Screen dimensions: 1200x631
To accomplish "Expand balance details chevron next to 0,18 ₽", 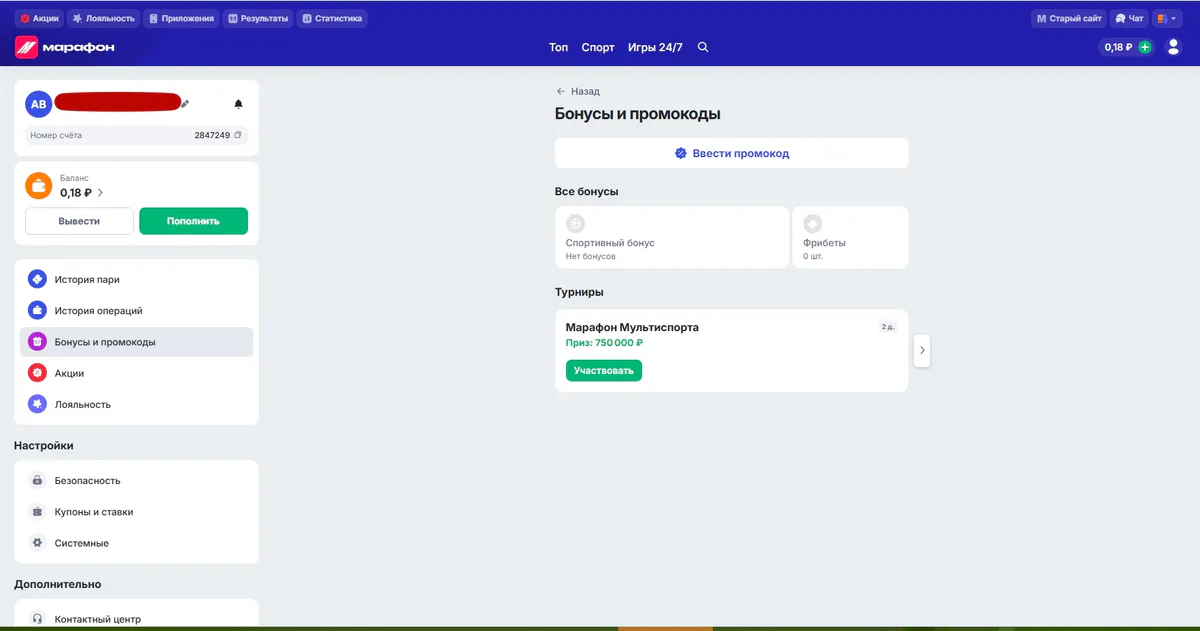I will tap(100, 193).
